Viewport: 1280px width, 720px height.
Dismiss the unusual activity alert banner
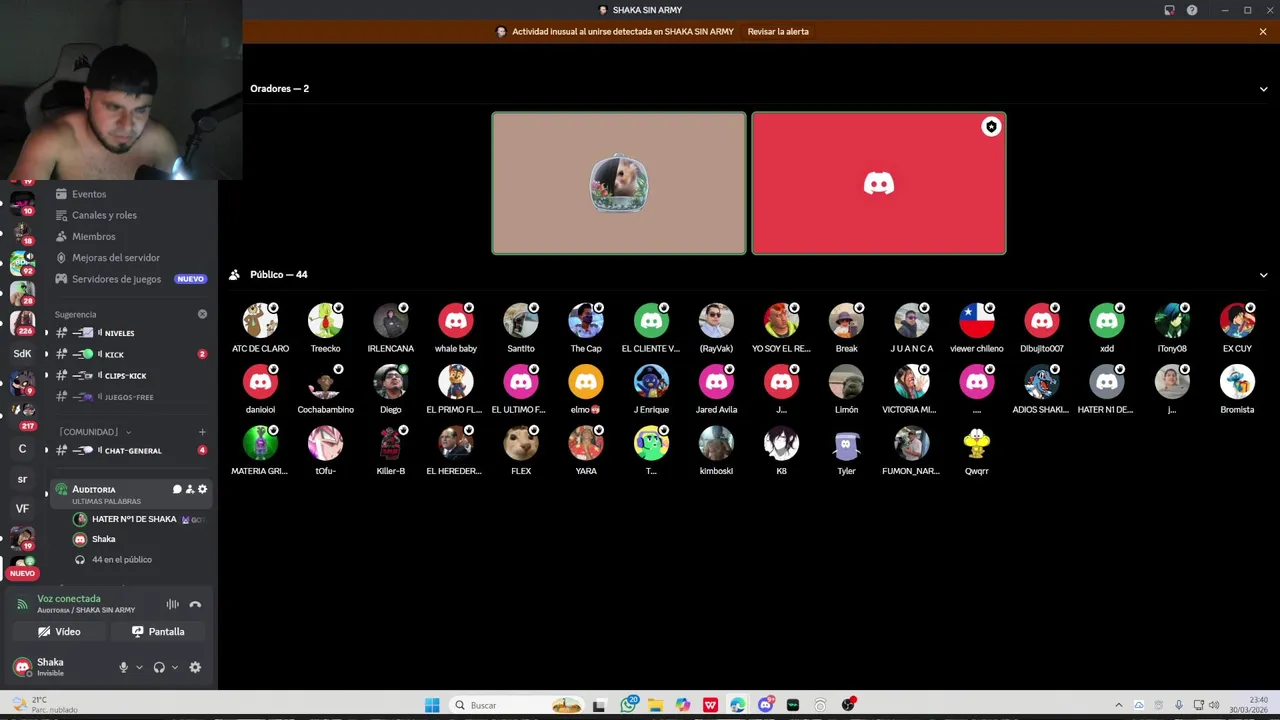click(1263, 32)
